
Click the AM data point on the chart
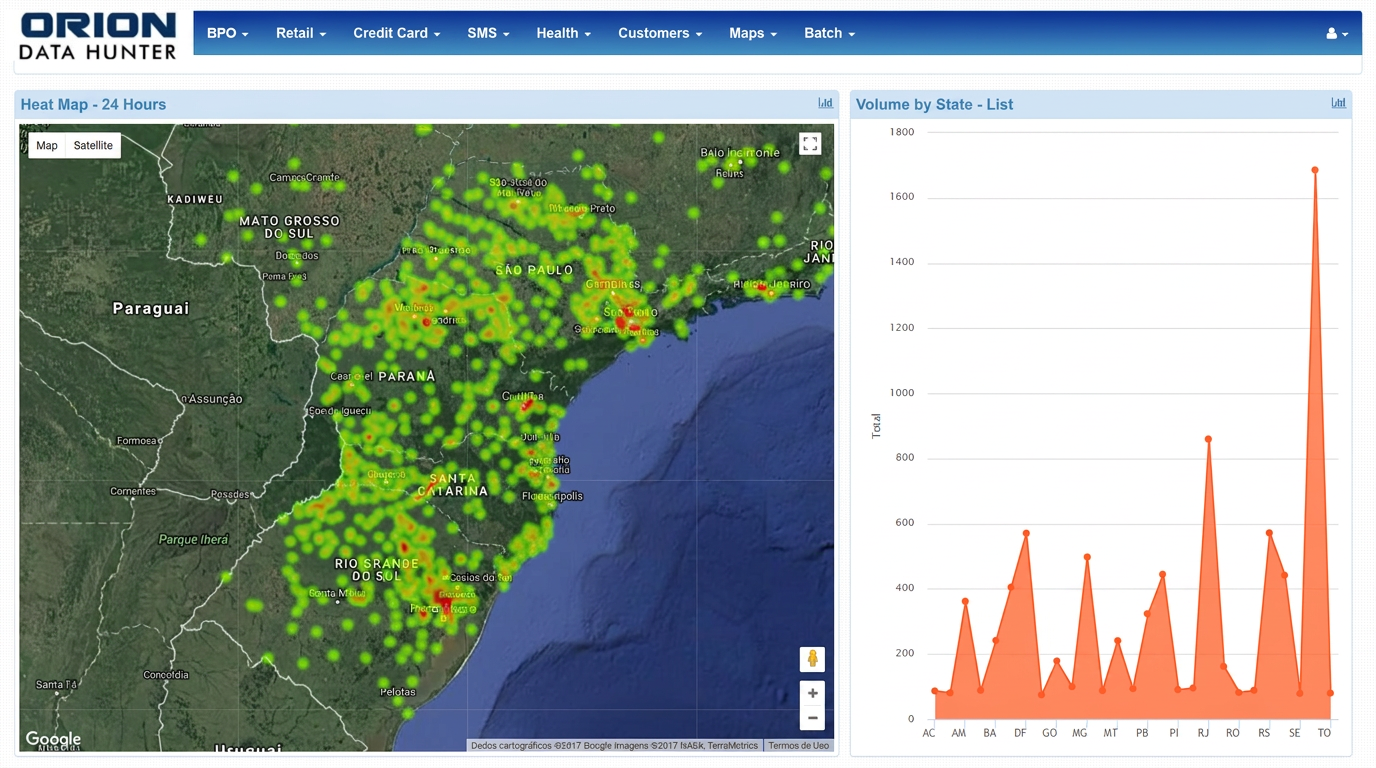[x=965, y=601]
